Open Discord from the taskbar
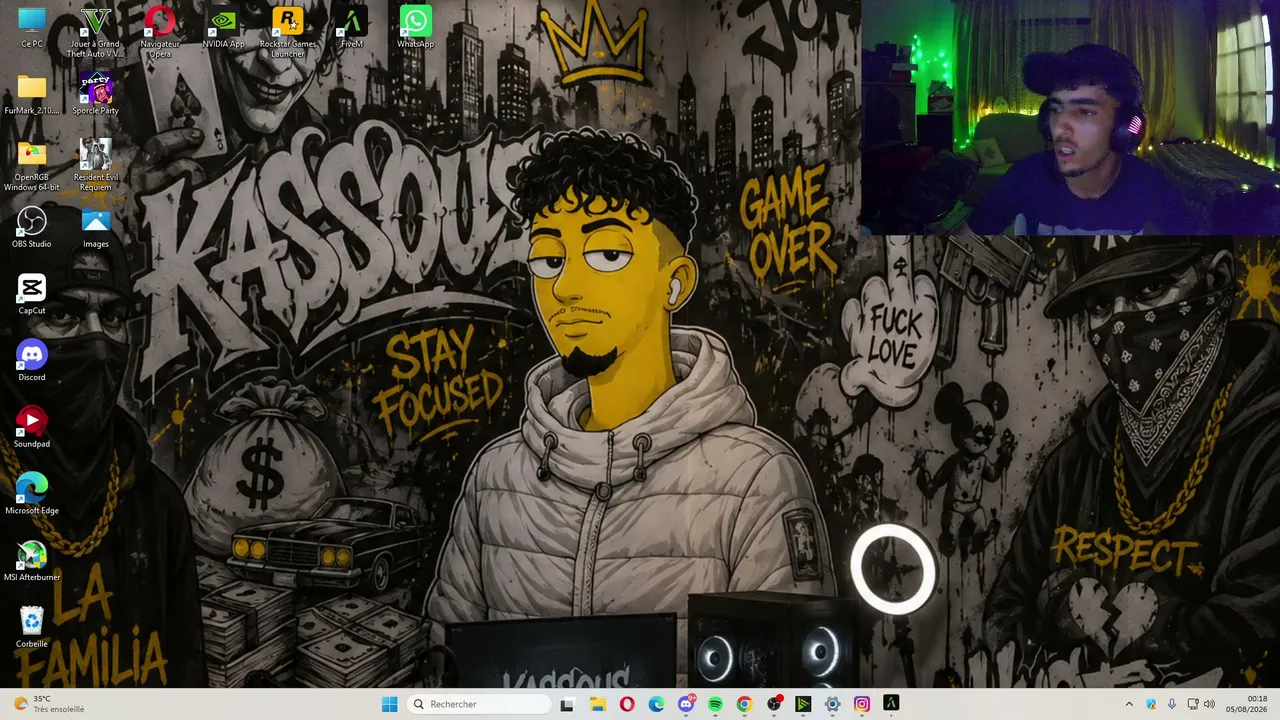Viewport: 1280px width, 720px height. 686,704
